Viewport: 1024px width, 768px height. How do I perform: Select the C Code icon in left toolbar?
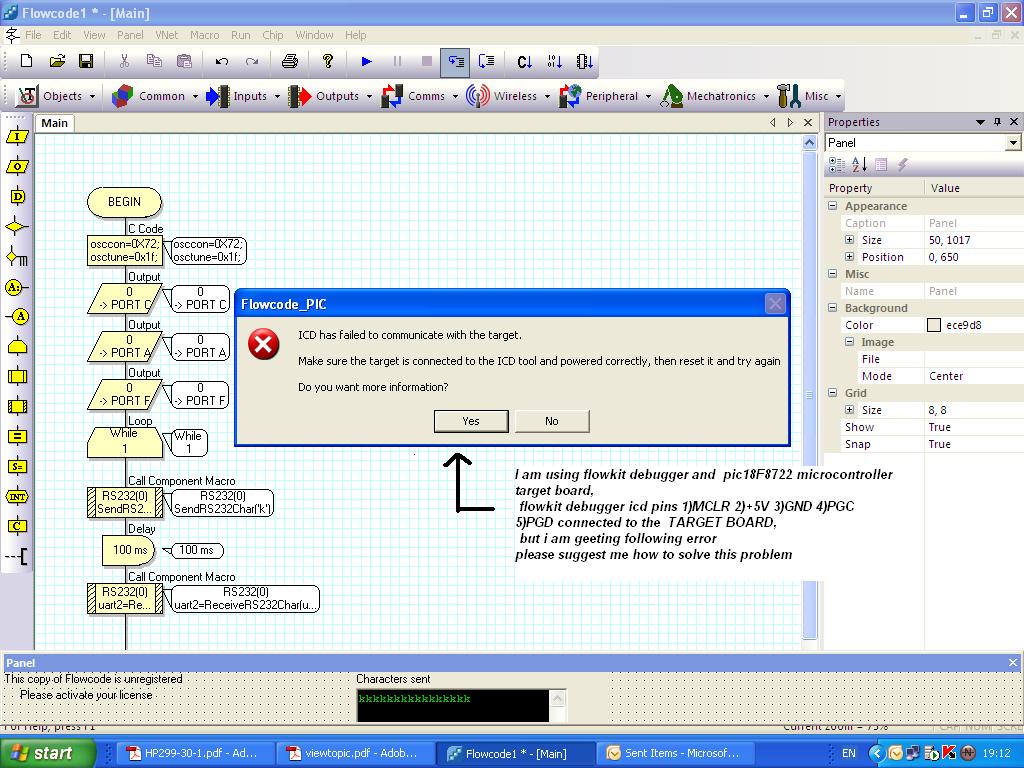tap(17, 526)
